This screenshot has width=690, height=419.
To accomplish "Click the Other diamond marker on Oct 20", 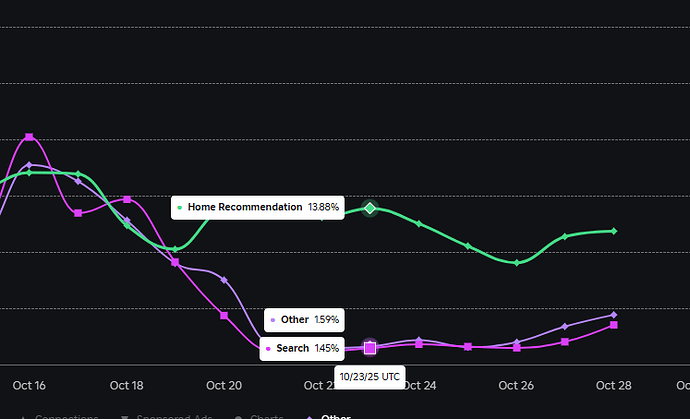I will point(224,280).
